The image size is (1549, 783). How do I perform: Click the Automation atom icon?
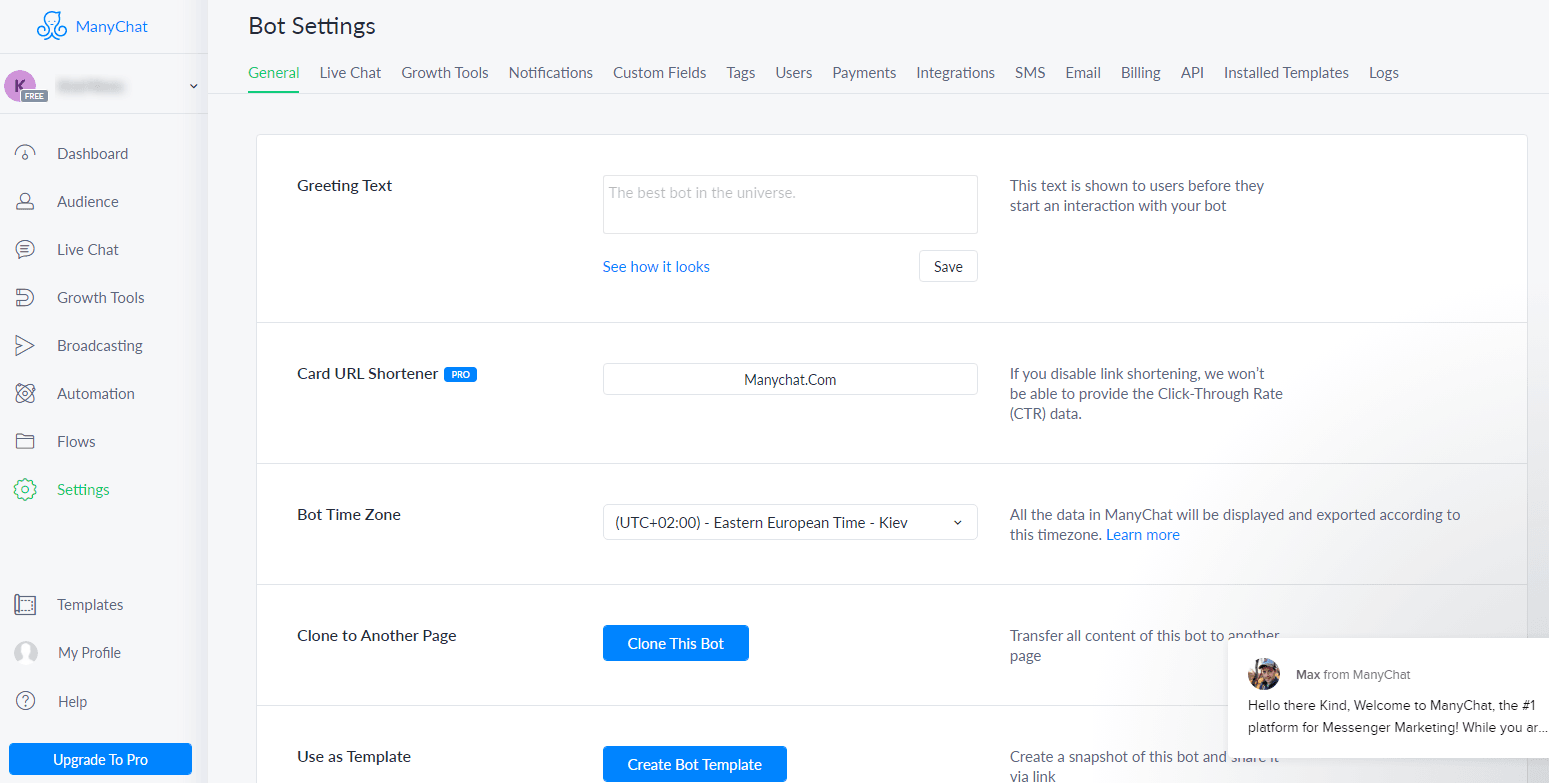(x=25, y=394)
